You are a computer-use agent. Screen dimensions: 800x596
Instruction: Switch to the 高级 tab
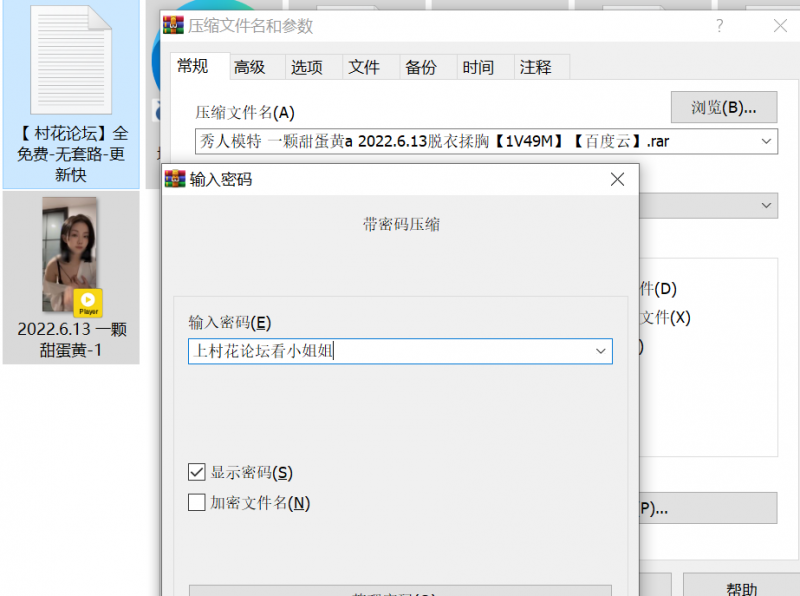(x=250, y=67)
